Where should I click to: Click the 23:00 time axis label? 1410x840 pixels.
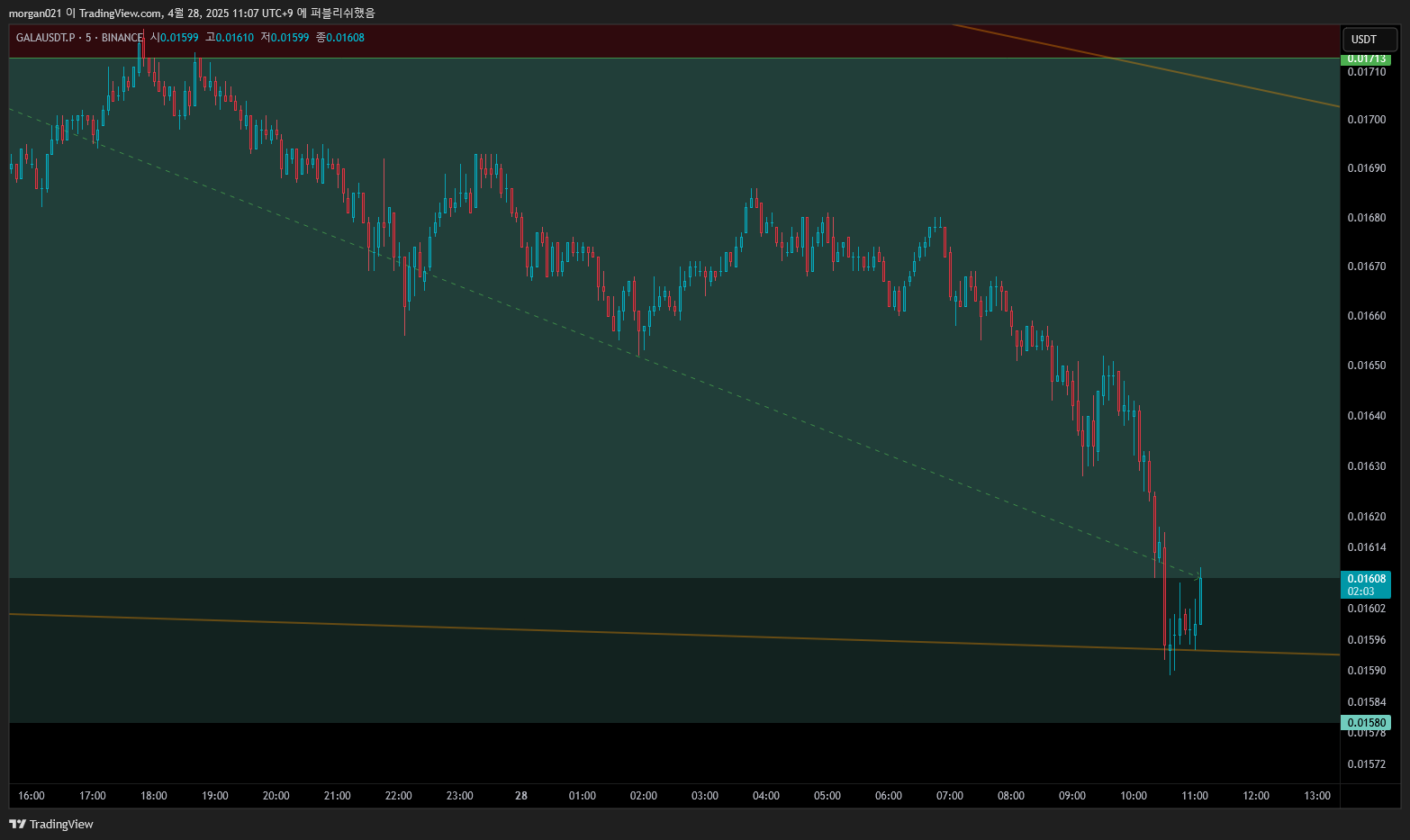click(460, 796)
